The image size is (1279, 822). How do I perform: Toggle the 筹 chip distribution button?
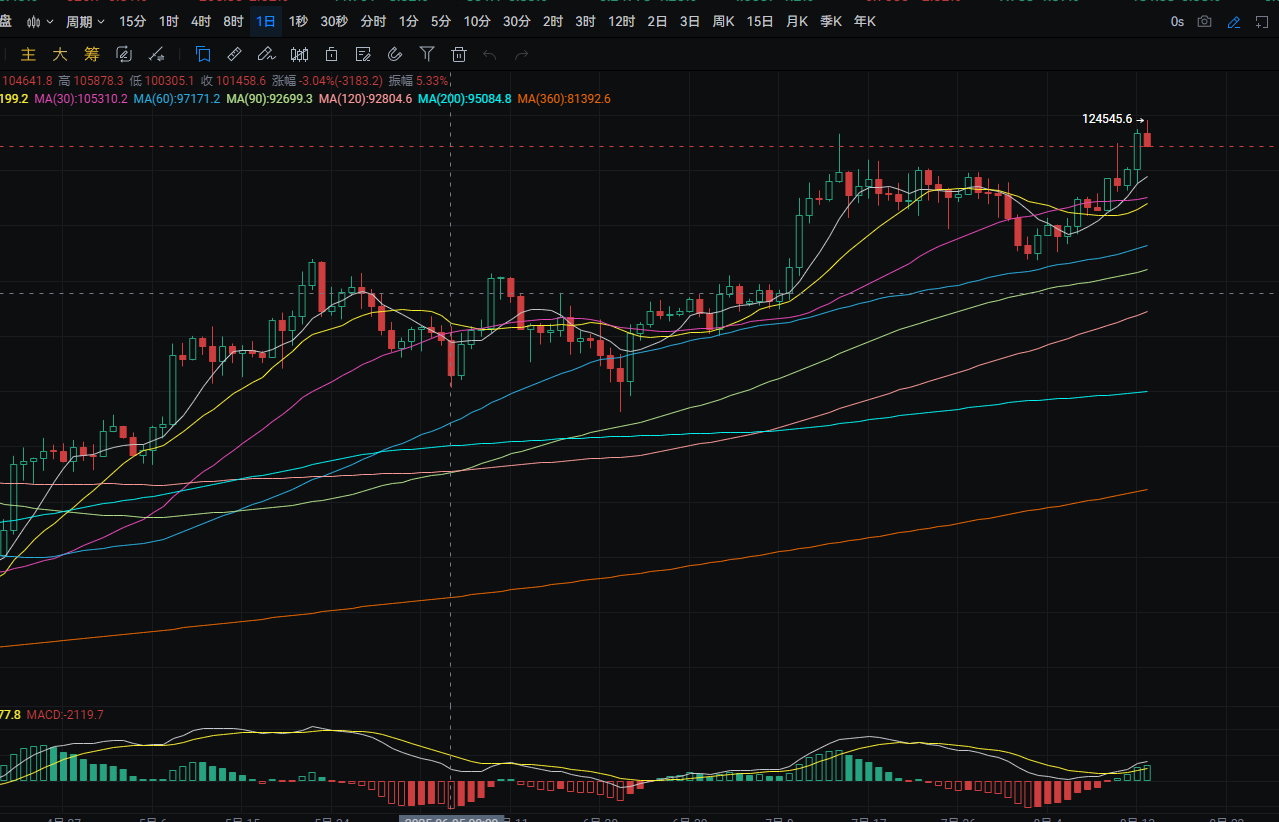pyautogui.click(x=92, y=54)
